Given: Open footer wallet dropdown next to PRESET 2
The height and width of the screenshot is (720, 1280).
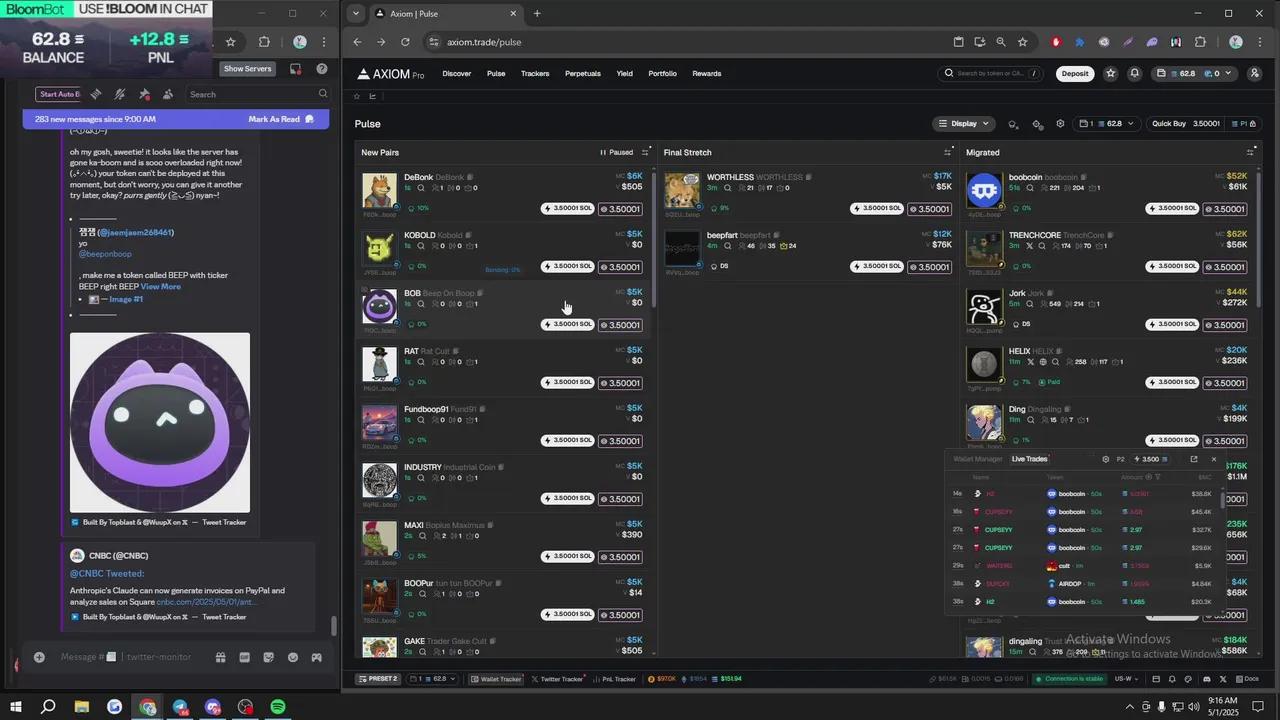Looking at the screenshot, I should (x=433, y=679).
